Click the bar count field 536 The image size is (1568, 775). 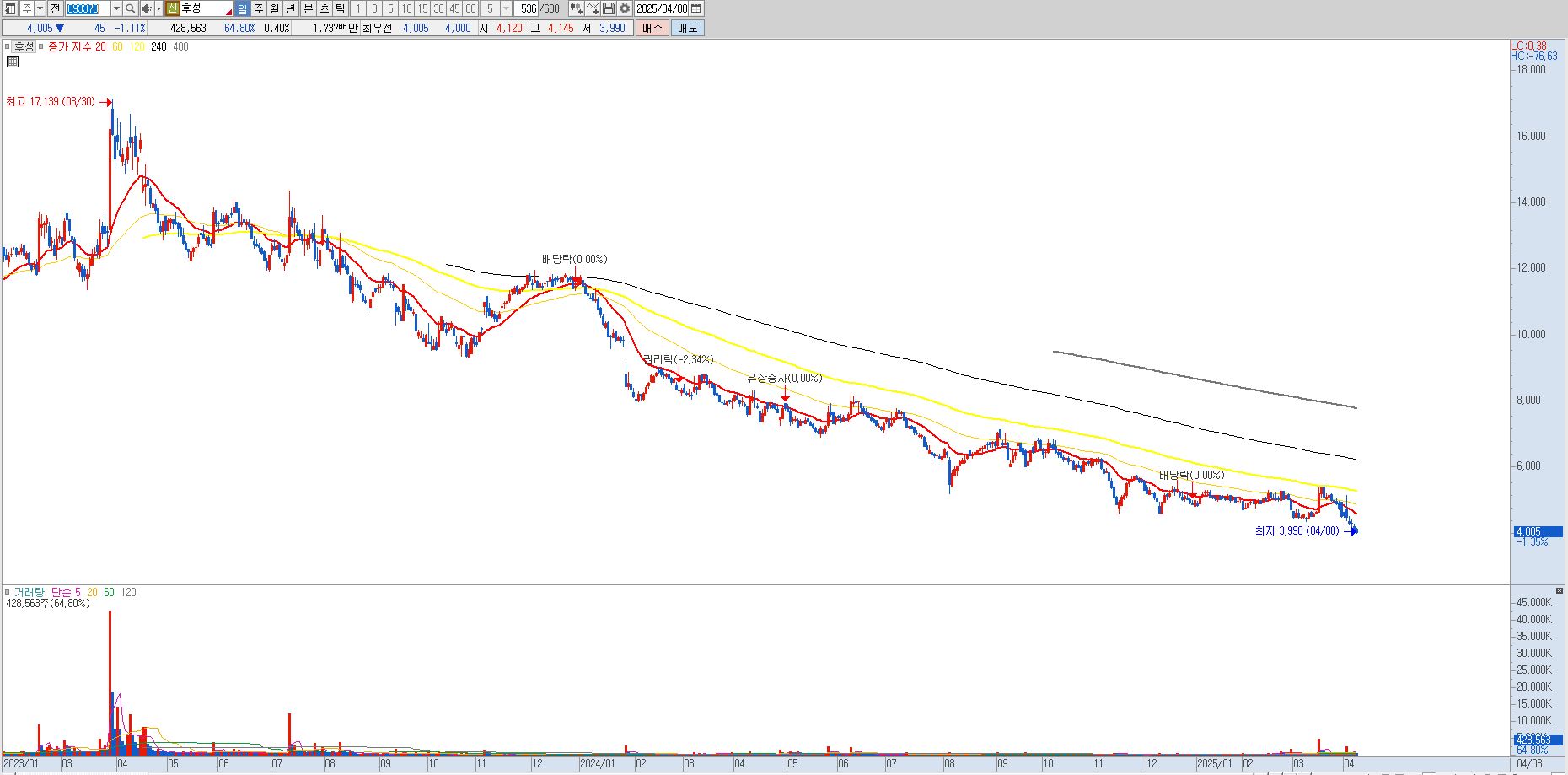[528, 8]
